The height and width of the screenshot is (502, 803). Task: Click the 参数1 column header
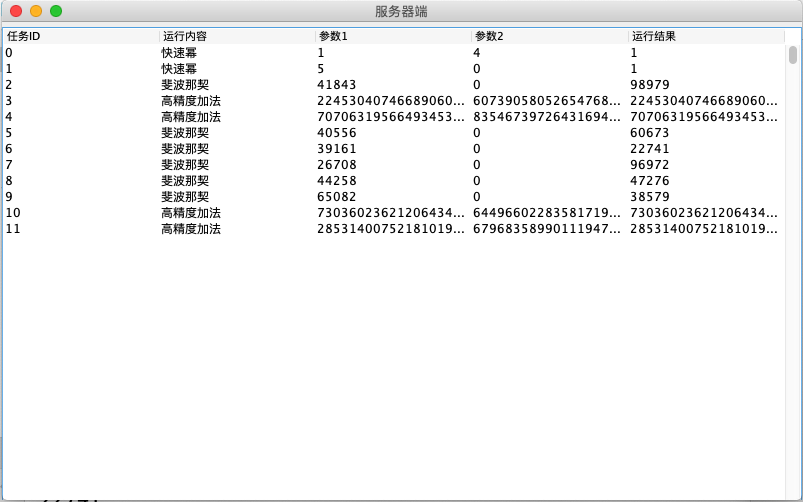coord(393,36)
